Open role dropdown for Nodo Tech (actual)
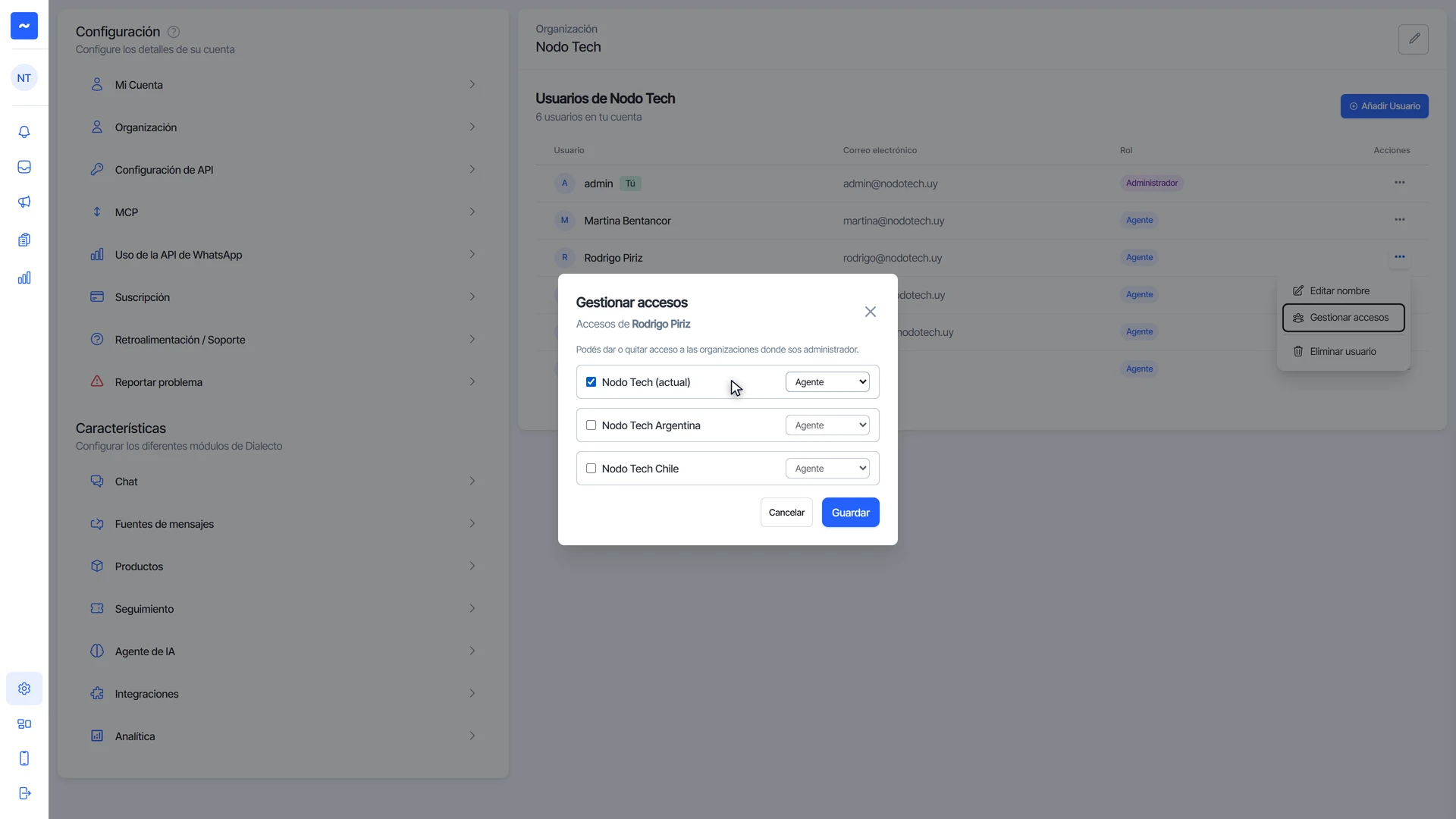 [827, 382]
